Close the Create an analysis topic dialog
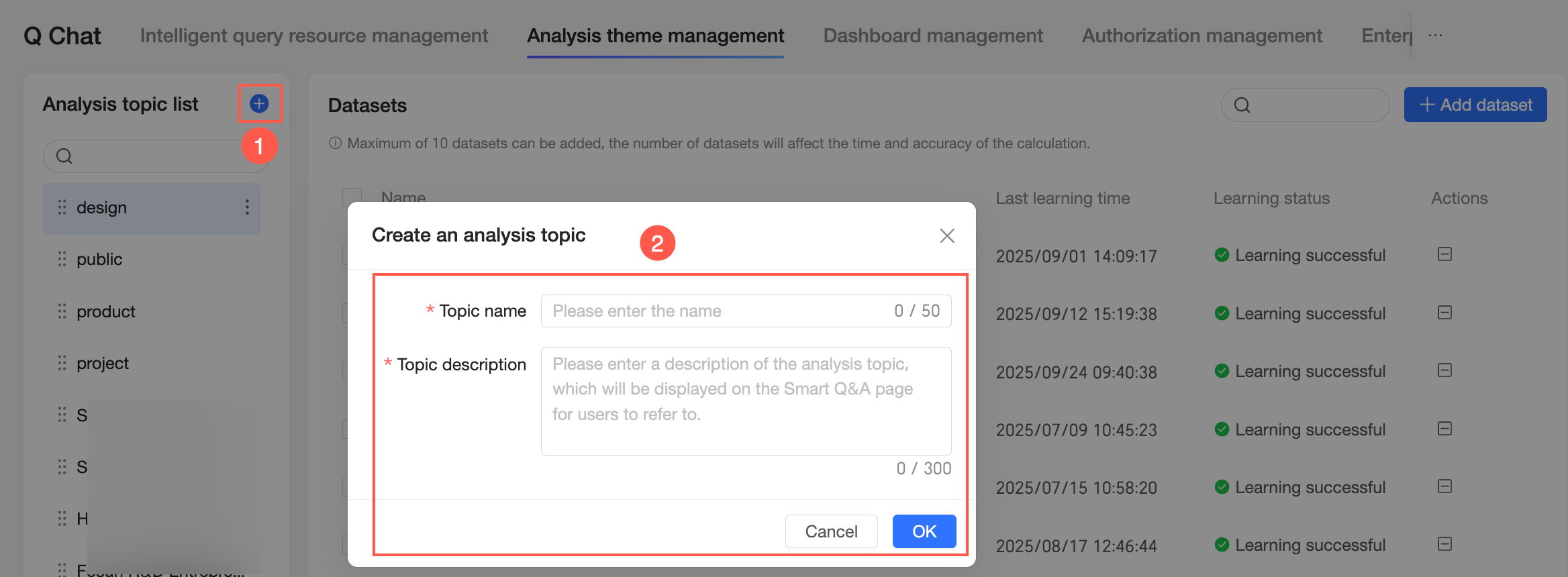The image size is (1568, 577). 947,235
